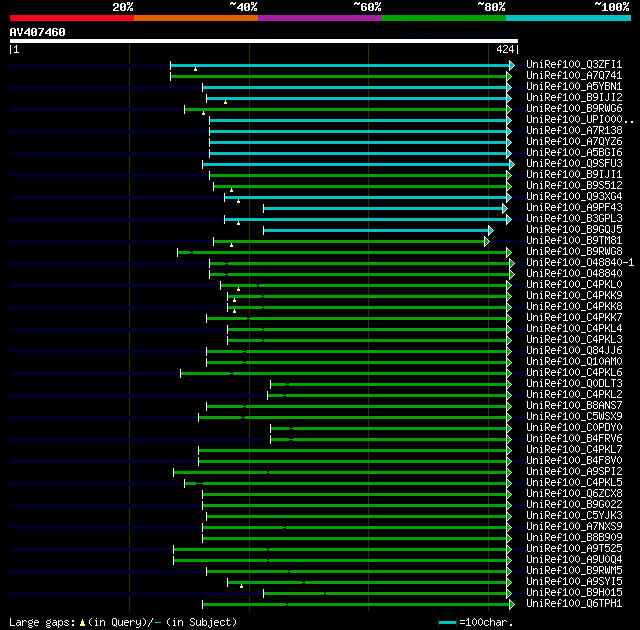Select hit label UniRef100_Q9SFU3
640x630 pixels.
click(x=574, y=164)
